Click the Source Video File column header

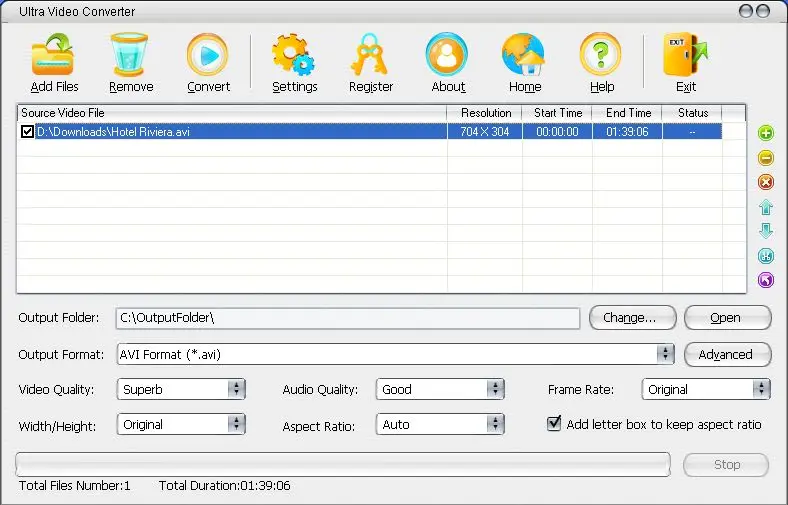point(232,113)
